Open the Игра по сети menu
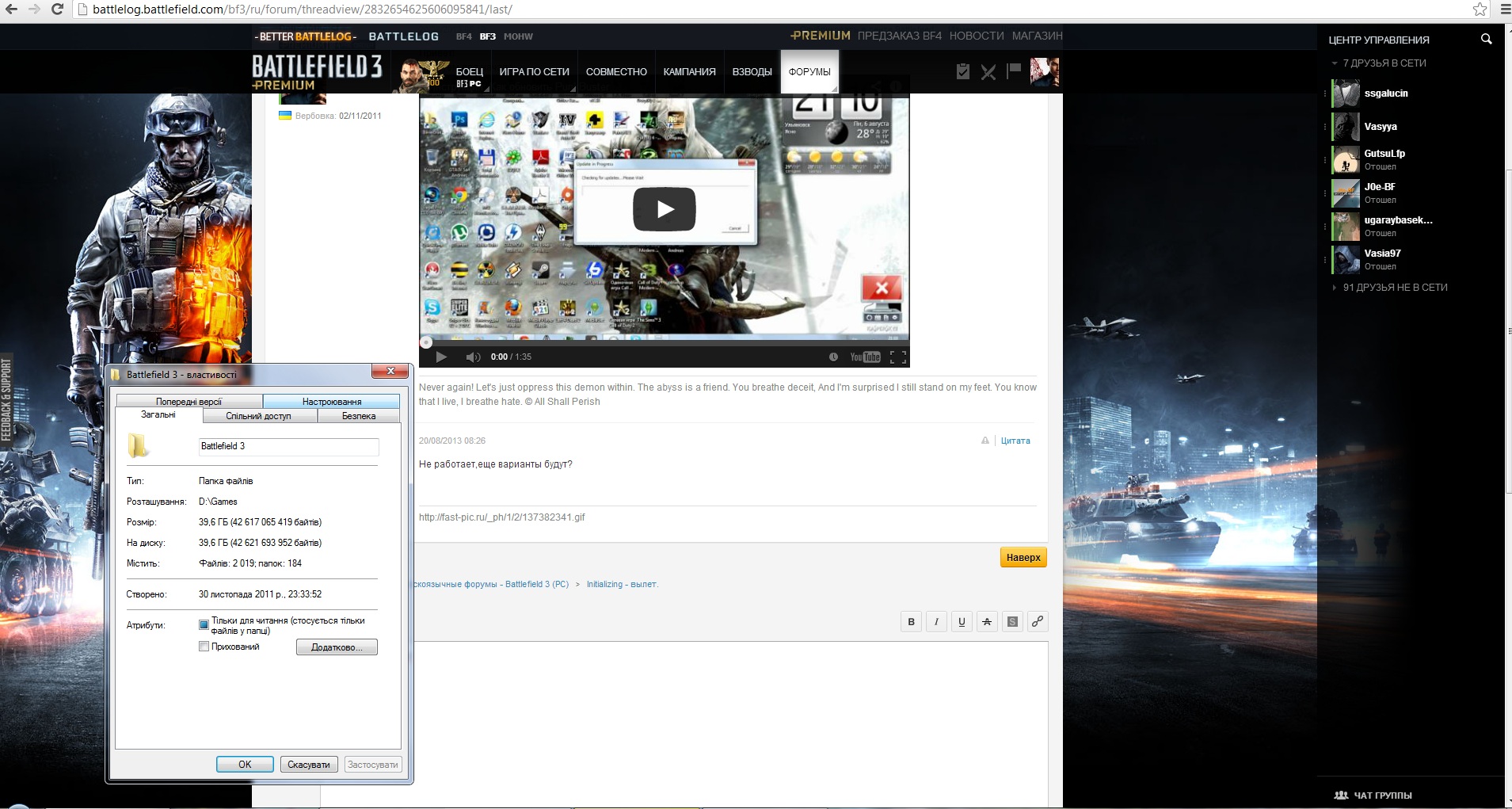 [534, 72]
